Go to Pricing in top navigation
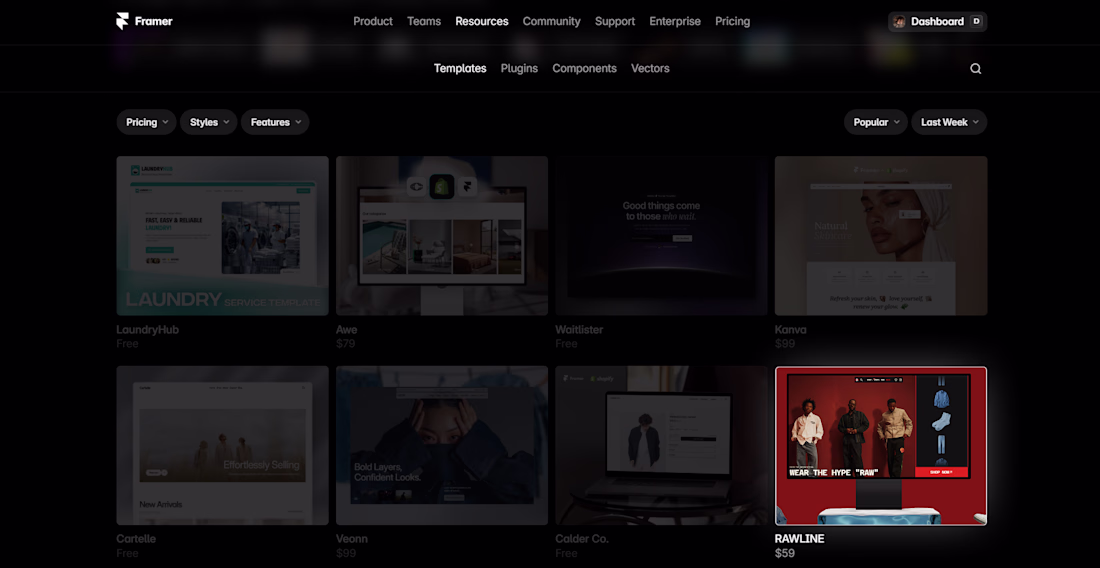Screen dimensions: 1100x568 pos(732,22)
